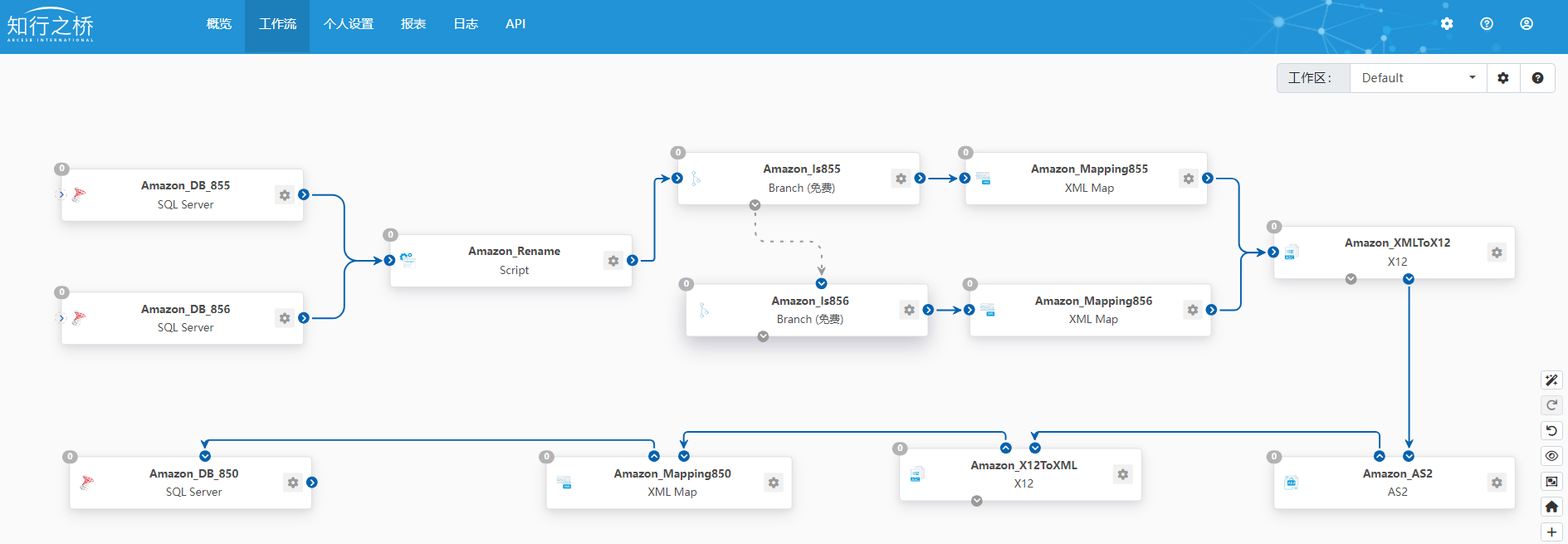
Task: Expand the grey down chevron under Amazon_Is855
Action: point(755,205)
